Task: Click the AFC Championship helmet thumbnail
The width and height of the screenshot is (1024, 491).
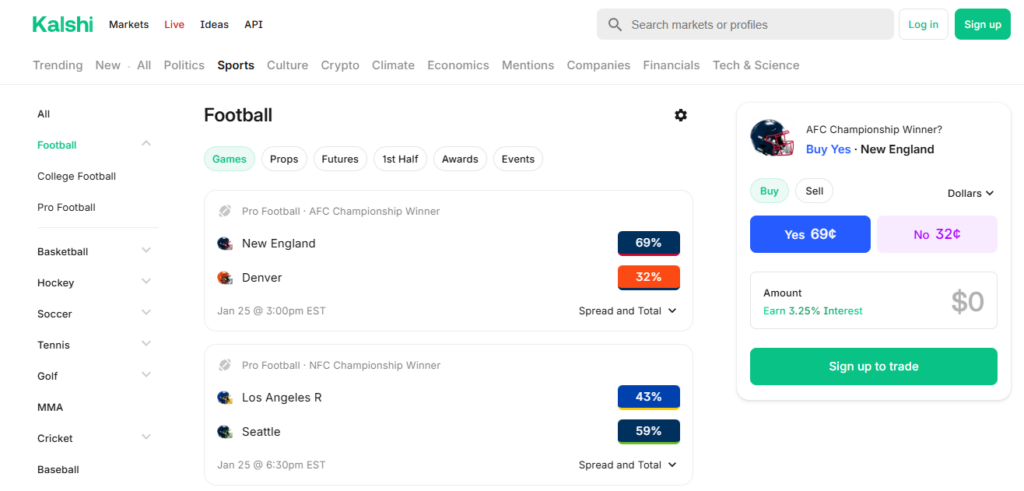Action: 772,138
